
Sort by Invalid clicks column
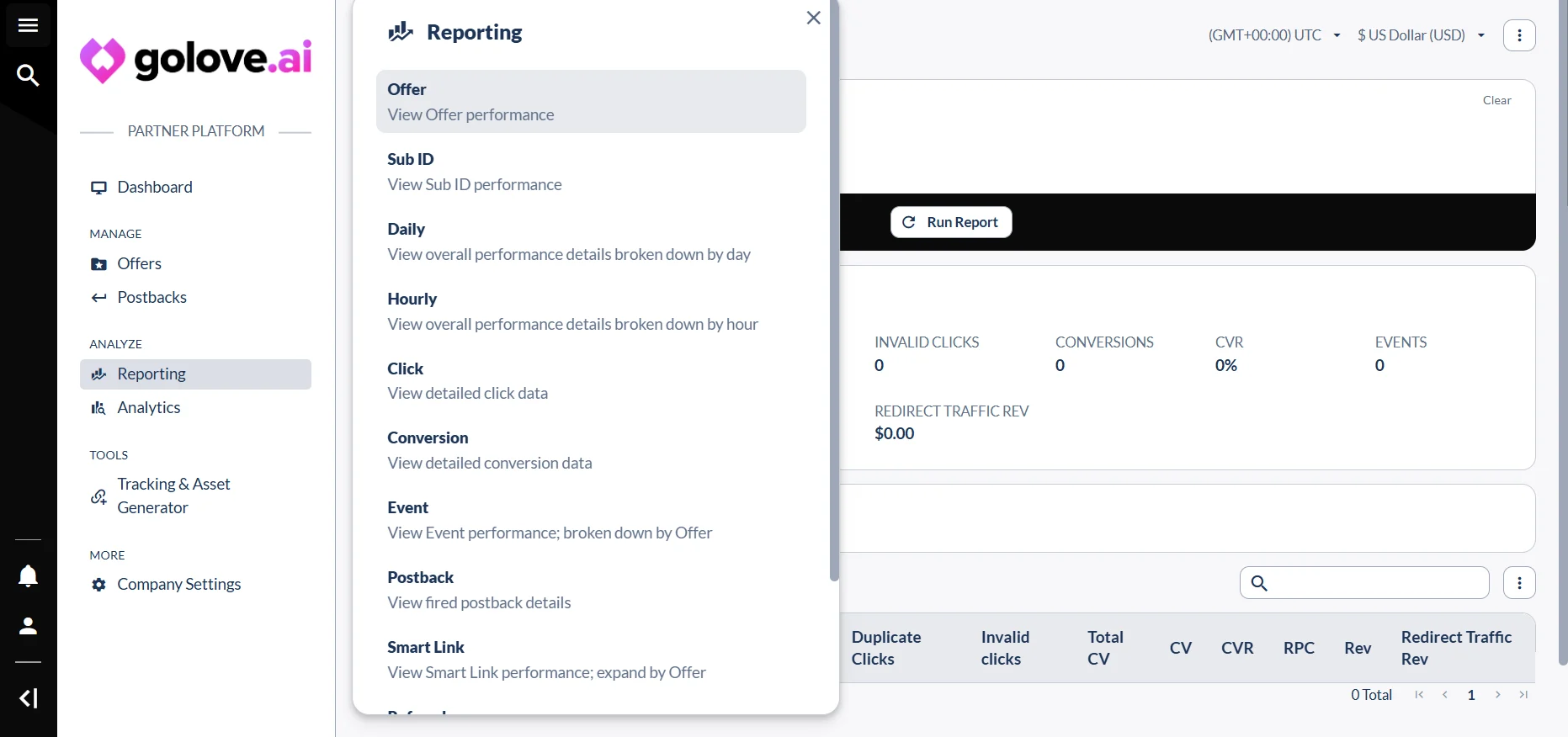(1005, 648)
